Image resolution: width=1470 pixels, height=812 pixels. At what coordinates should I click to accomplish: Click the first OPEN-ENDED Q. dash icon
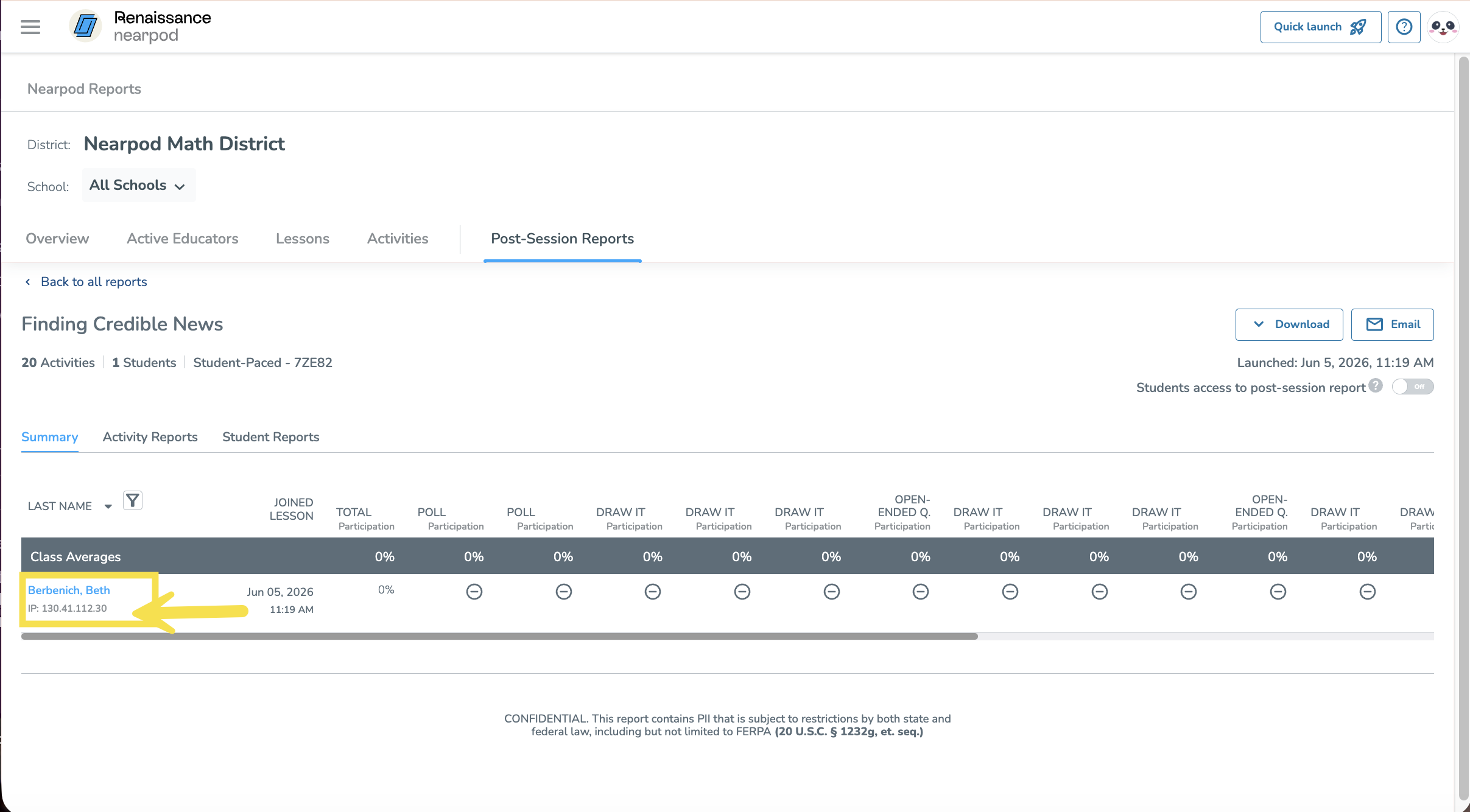[921, 592]
